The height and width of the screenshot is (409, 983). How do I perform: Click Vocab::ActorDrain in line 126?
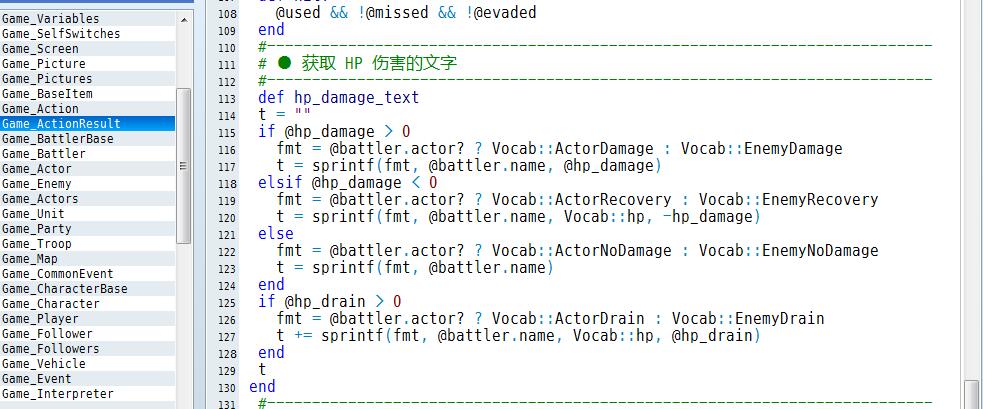[568, 318]
